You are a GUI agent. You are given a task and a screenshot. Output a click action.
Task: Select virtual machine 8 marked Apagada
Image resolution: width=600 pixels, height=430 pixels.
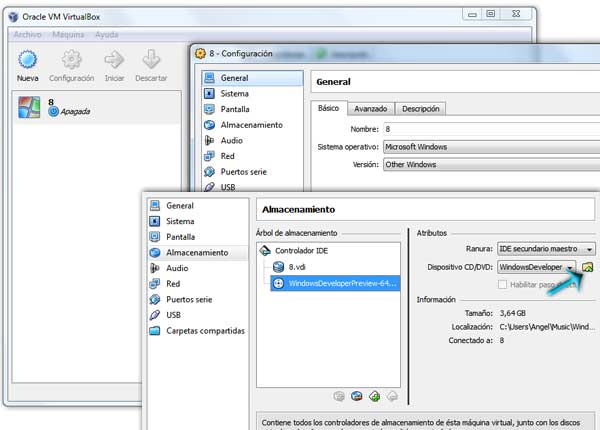(96, 108)
